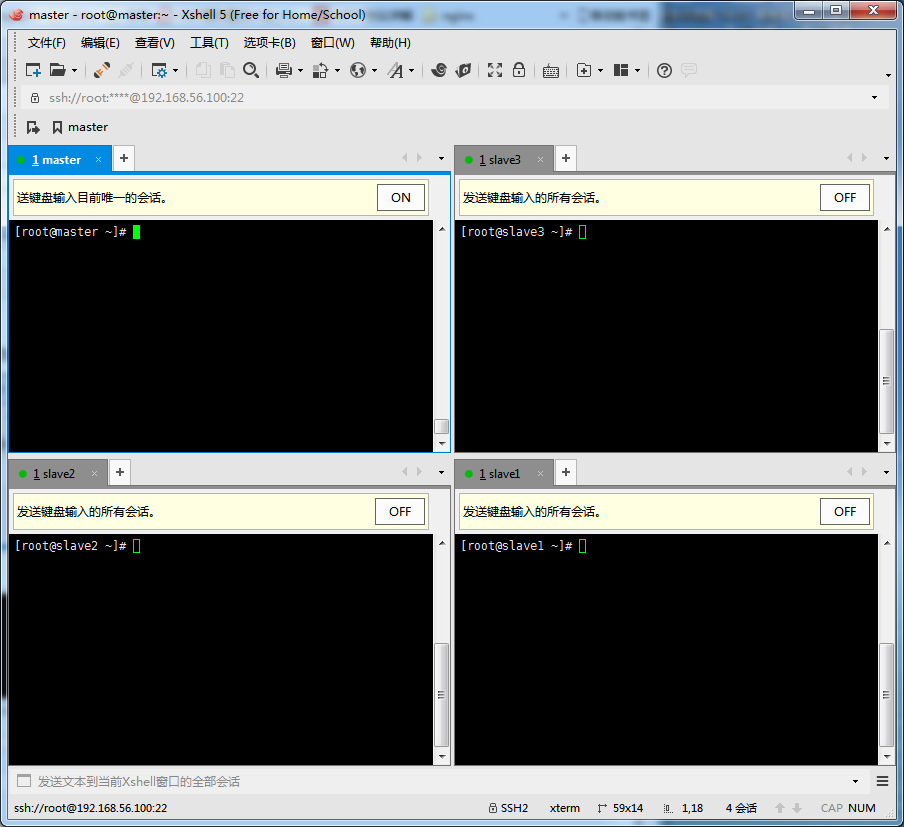Expand the address bar dropdown arrow
Viewport: 904px width, 827px height.
pos(875,97)
